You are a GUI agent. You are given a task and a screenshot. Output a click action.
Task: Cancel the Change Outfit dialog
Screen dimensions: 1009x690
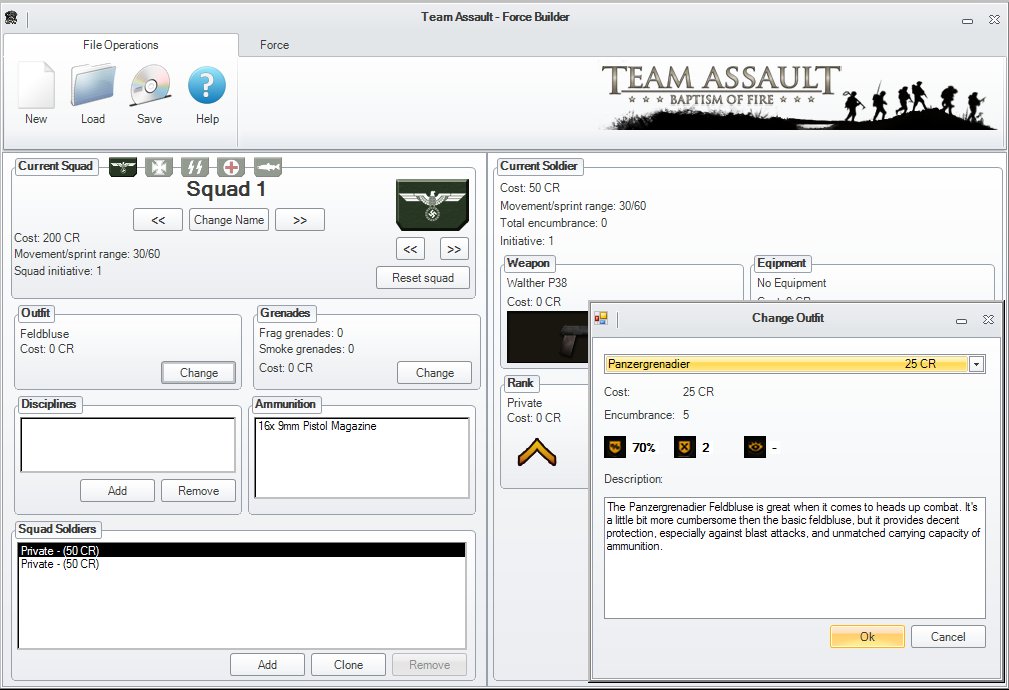pos(947,636)
